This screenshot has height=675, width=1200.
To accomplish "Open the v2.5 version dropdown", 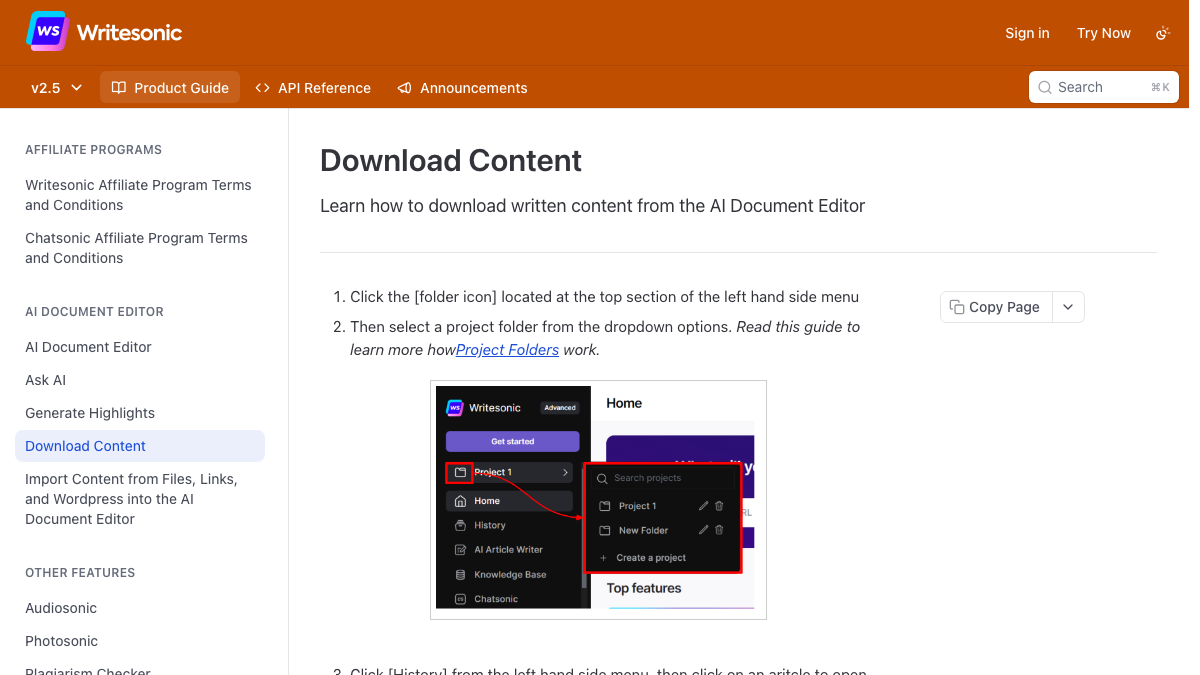I will pyautogui.click(x=56, y=88).
